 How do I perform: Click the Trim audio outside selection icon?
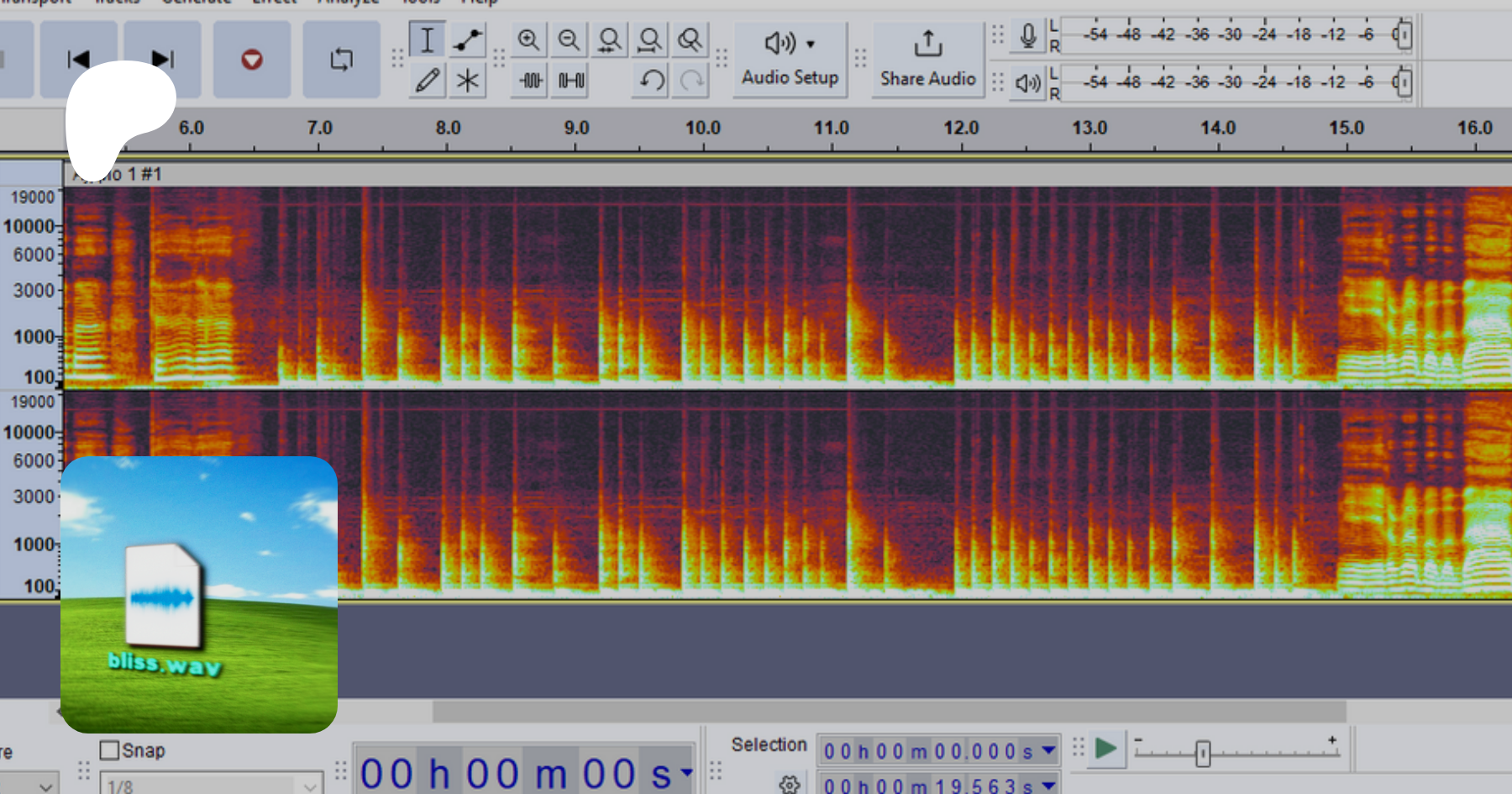(530, 81)
